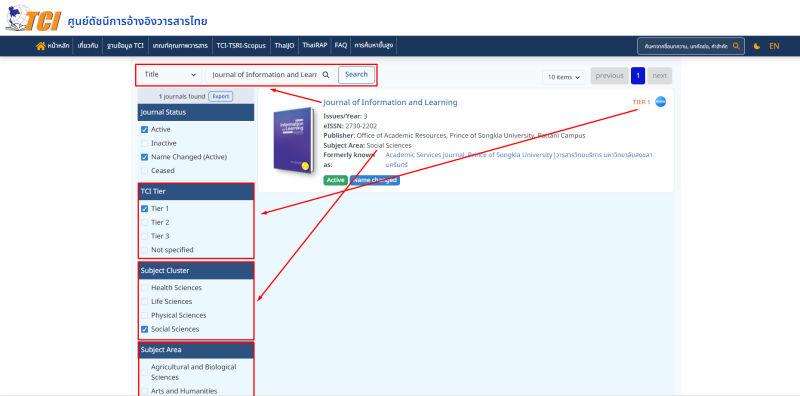Open เกี่ยวกับ menu item
The width and height of the screenshot is (800, 396).
(x=87, y=46)
